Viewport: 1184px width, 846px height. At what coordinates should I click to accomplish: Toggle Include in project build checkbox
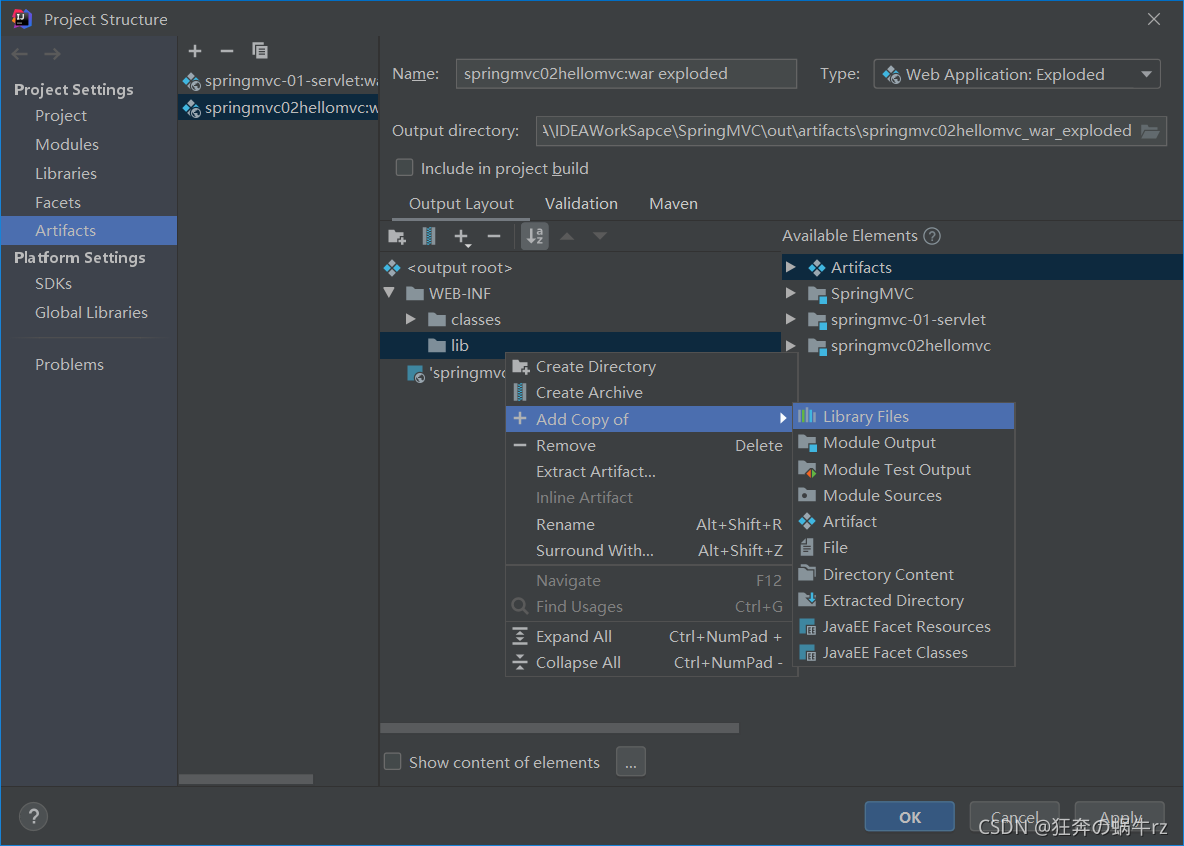pos(405,168)
